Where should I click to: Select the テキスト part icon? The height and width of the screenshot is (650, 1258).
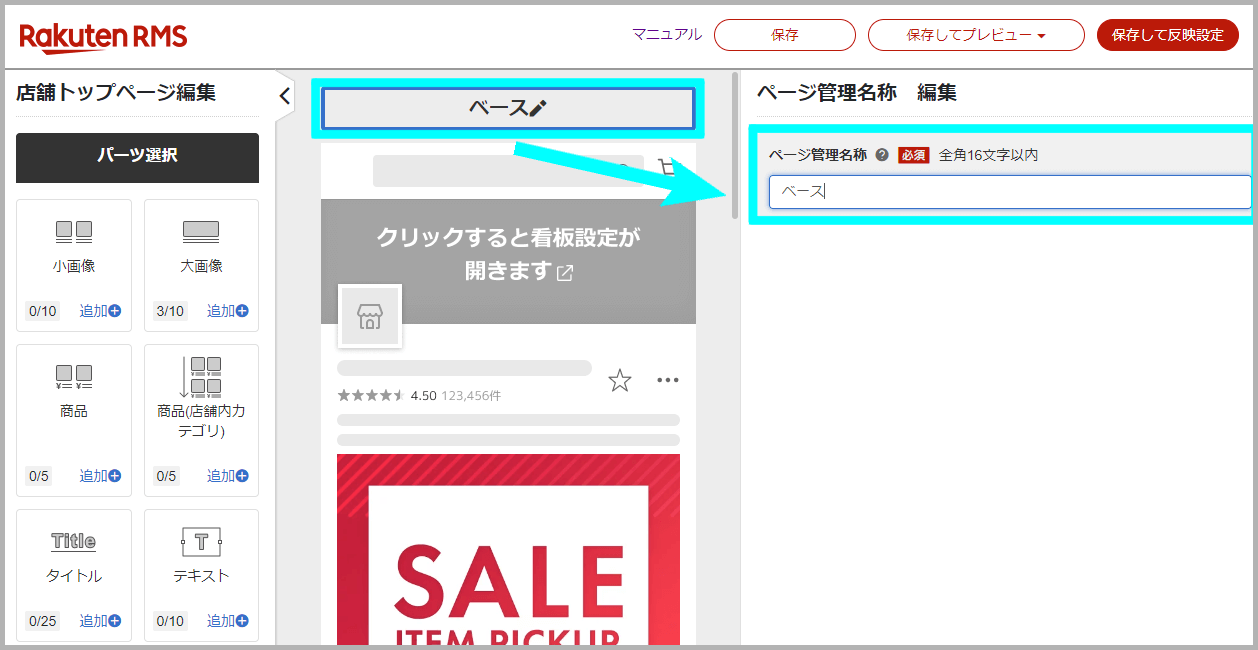pyautogui.click(x=201, y=543)
